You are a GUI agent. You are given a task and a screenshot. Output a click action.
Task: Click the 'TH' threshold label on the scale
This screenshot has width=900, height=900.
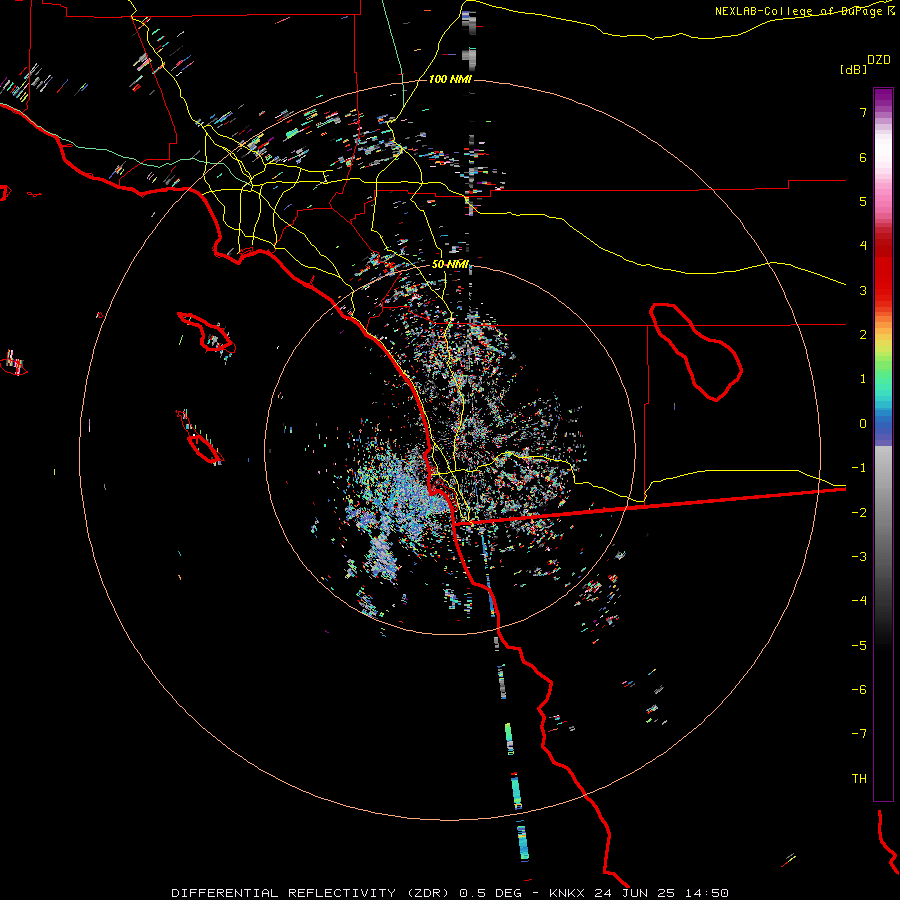click(x=859, y=779)
